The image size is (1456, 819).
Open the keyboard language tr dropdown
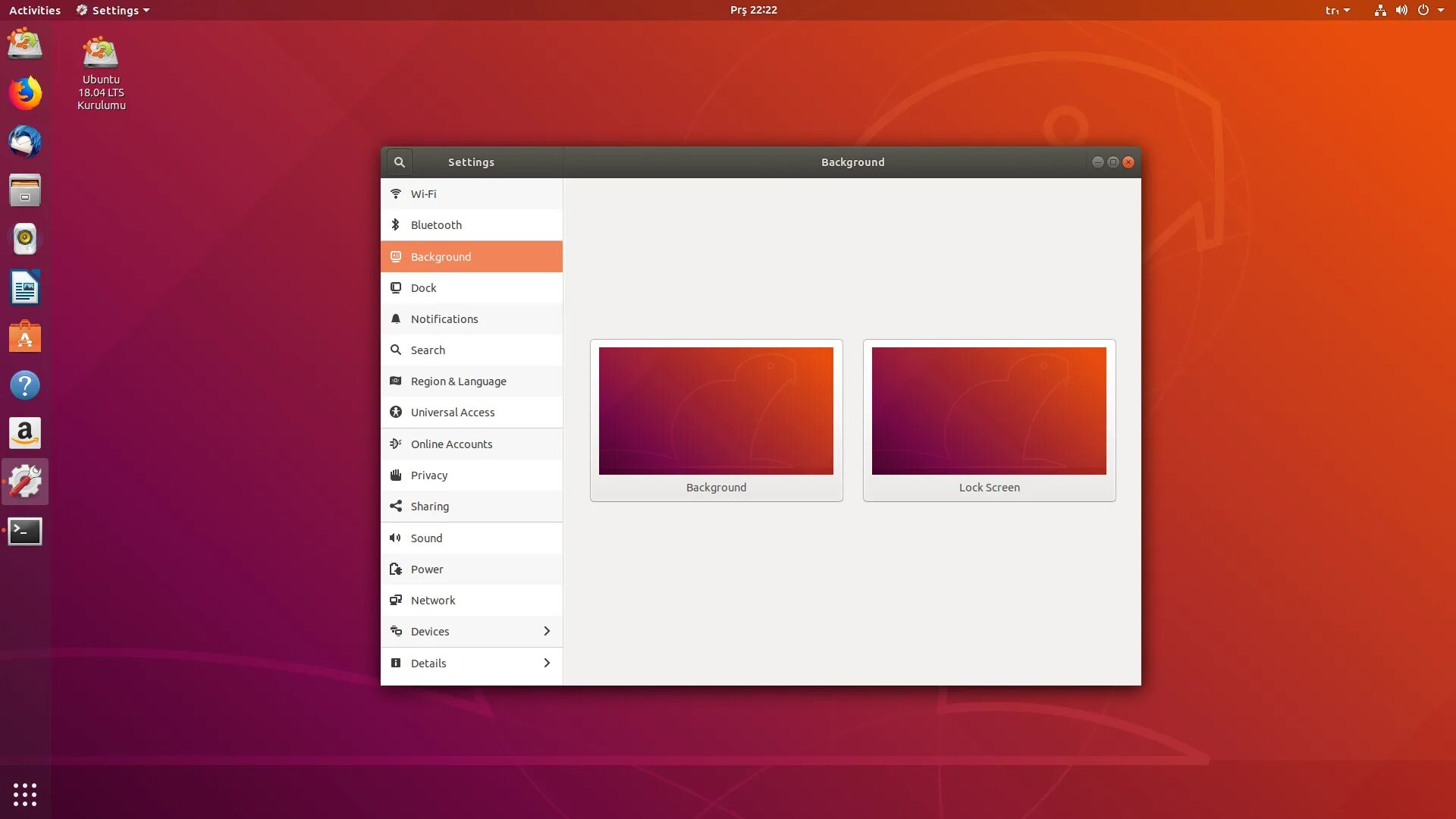[x=1337, y=10]
